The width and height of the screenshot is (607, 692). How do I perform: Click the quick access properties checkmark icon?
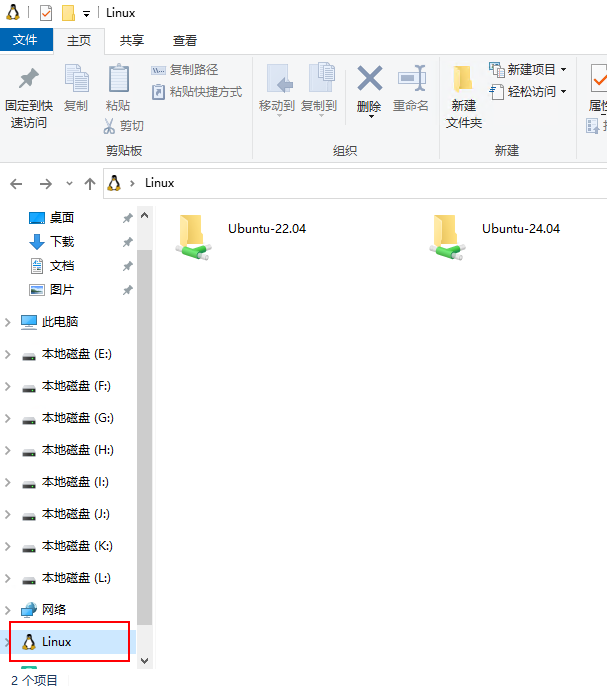pos(46,13)
